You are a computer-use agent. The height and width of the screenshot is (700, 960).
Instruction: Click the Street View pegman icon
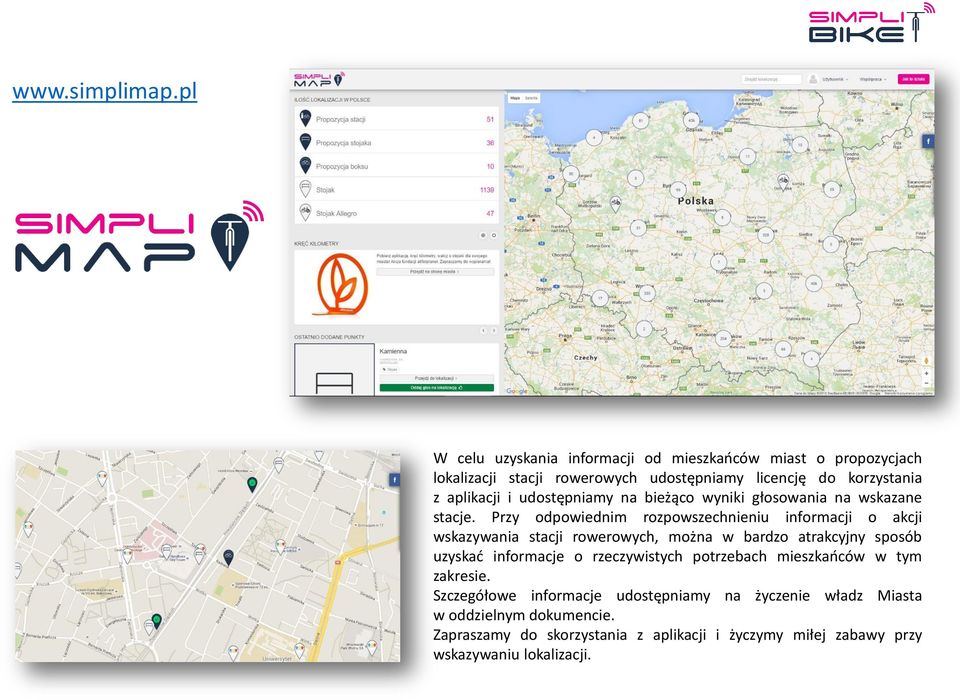tap(926, 361)
